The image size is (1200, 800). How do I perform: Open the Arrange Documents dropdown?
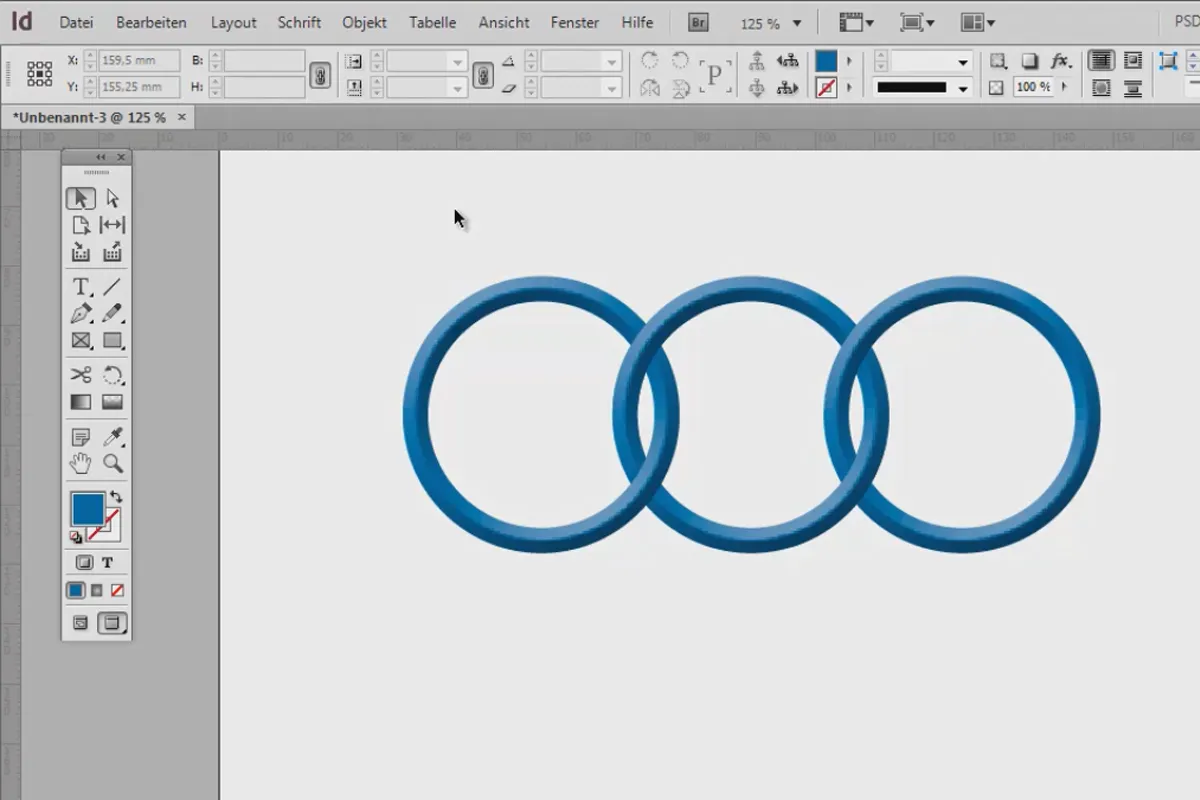[x=977, y=22]
